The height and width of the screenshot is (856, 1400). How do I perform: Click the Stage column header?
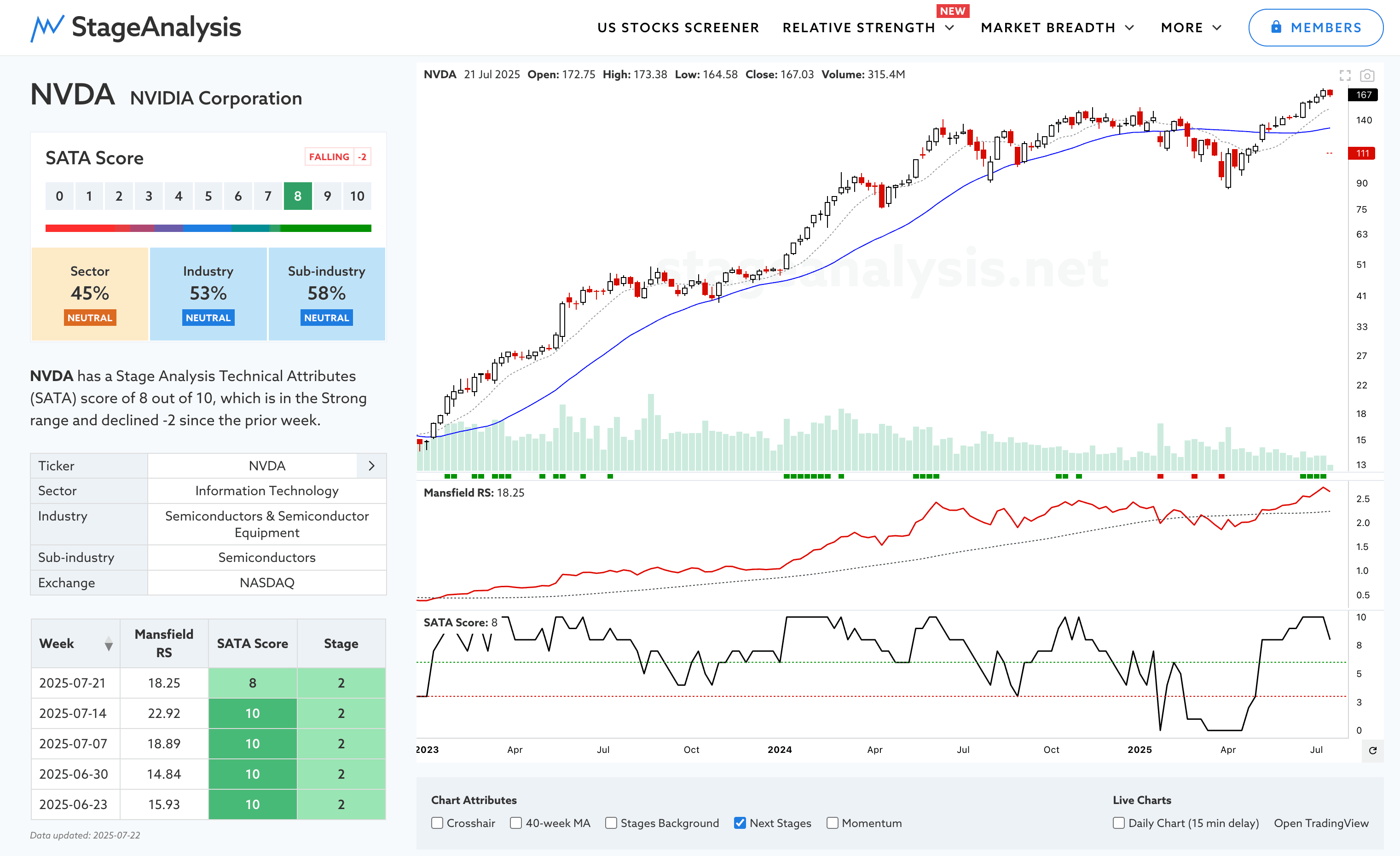(x=341, y=643)
